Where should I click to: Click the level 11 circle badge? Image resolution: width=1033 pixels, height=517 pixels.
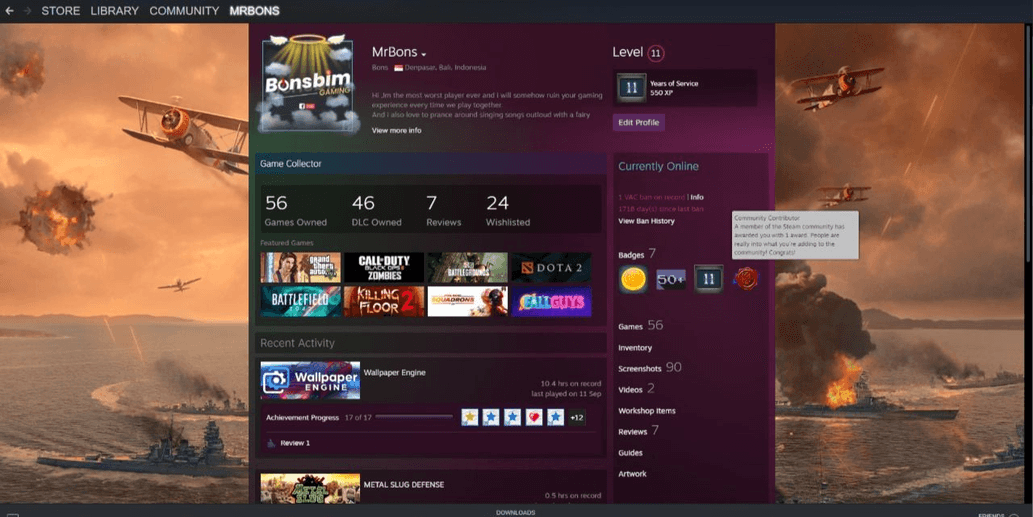point(656,53)
